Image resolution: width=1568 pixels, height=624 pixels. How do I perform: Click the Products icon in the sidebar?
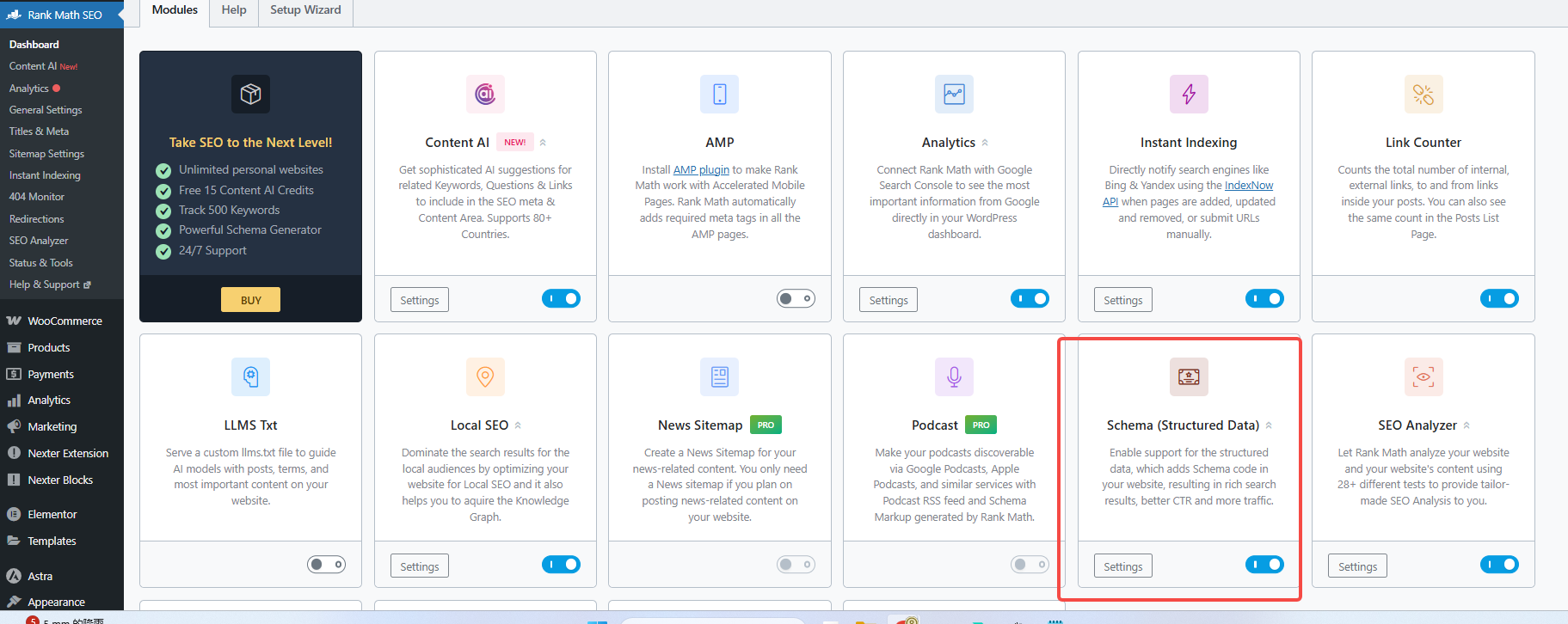tap(14, 347)
